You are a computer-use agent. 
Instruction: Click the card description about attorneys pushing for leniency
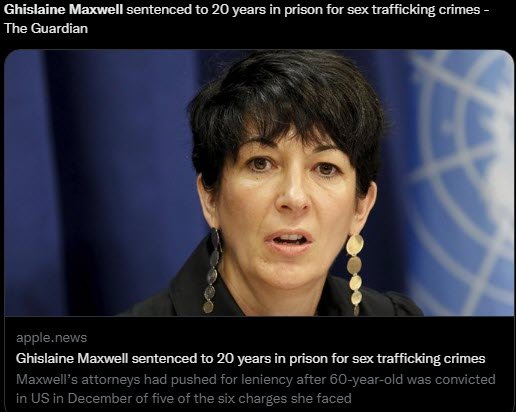pyautogui.click(x=256, y=389)
